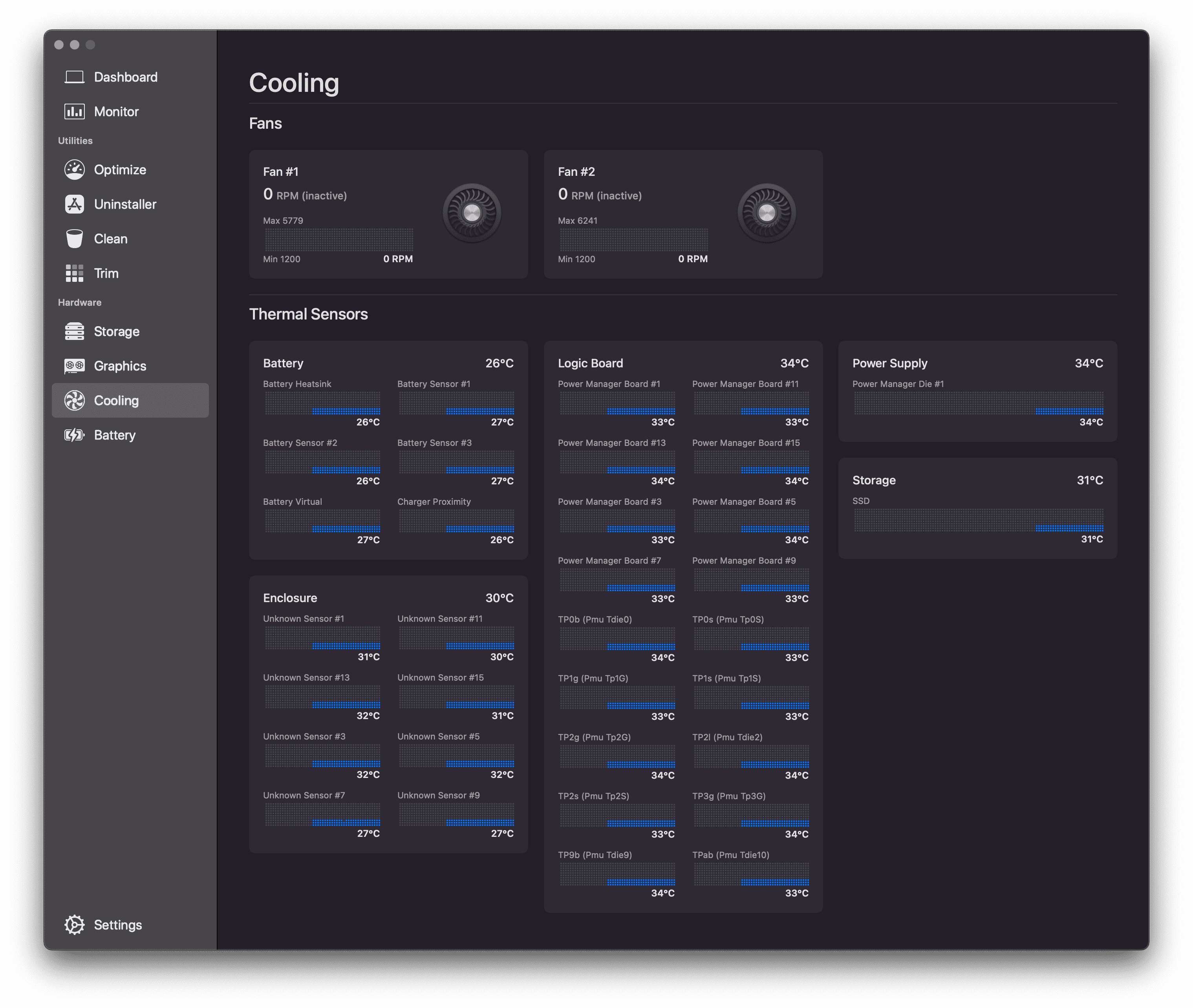Select the Trim grid icon
1193x1008 pixels.
(74, 273)
